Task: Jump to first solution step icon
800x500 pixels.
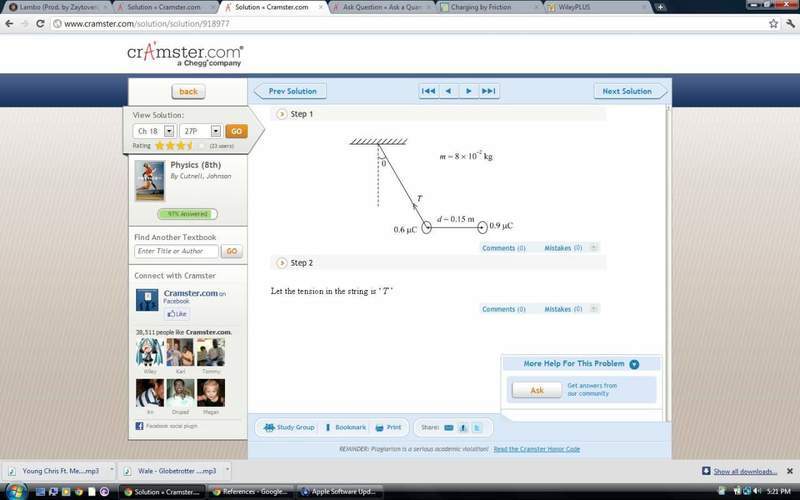Action: click(x=428, y=91)
